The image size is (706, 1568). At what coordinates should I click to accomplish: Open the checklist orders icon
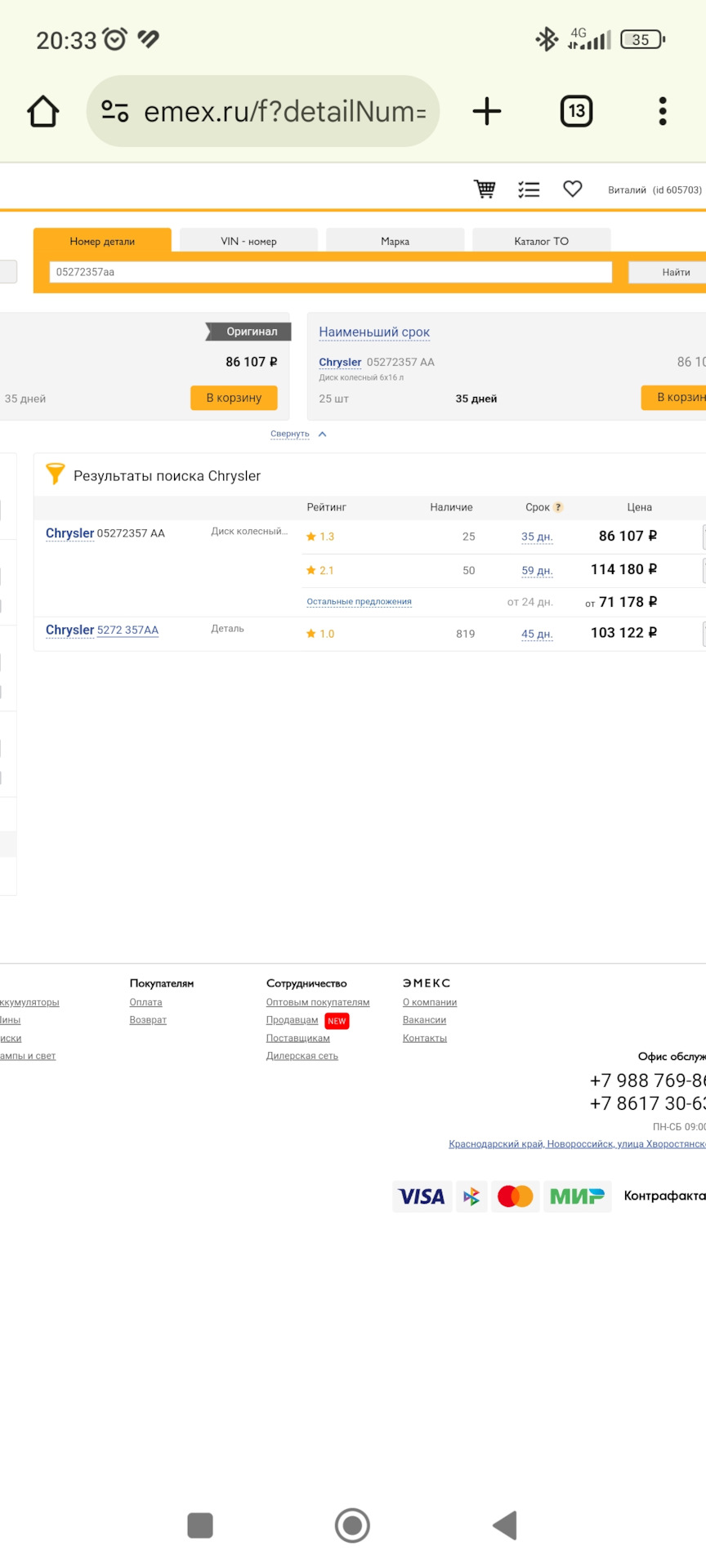pos(529,189)
